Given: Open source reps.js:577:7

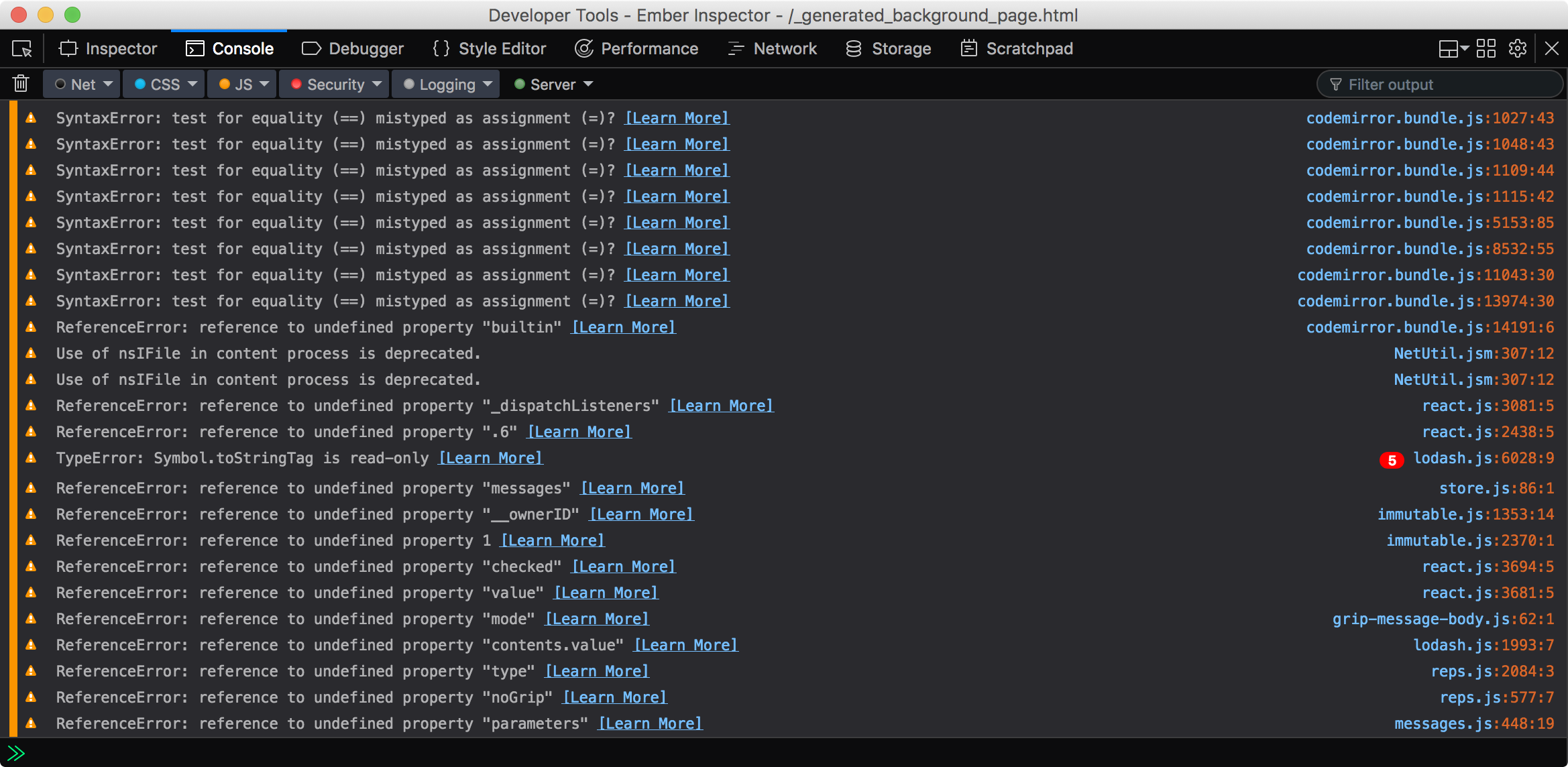Looking at the screenshot, I should (x=1497, y=697).
